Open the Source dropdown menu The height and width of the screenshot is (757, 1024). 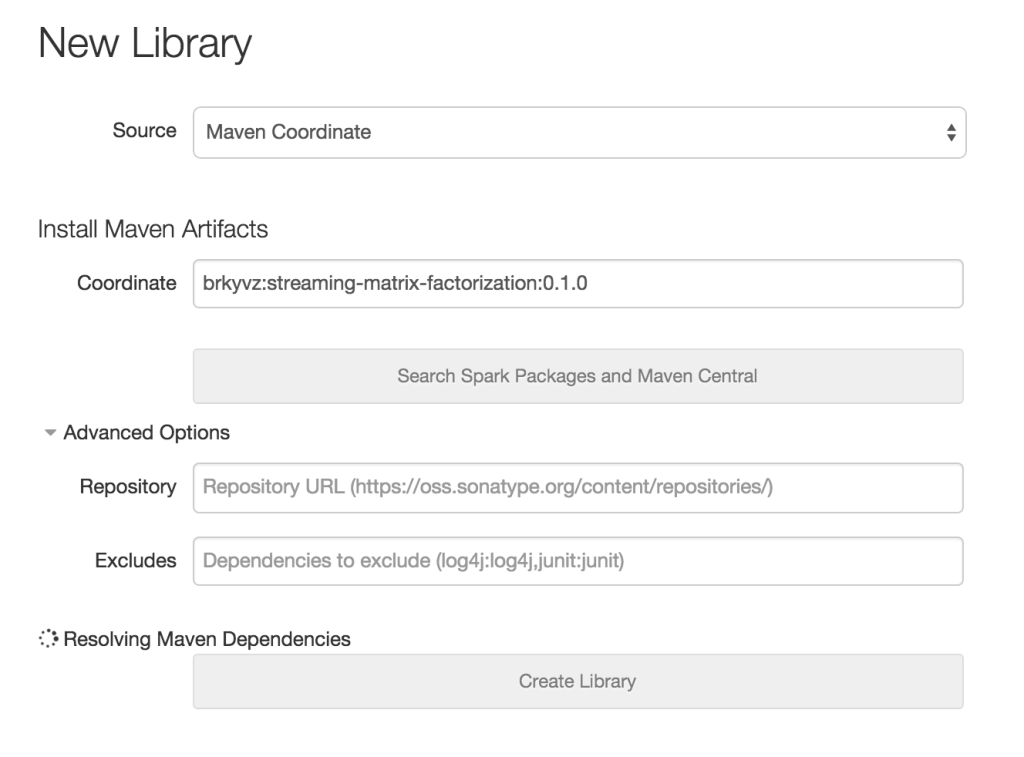point(578,132)
